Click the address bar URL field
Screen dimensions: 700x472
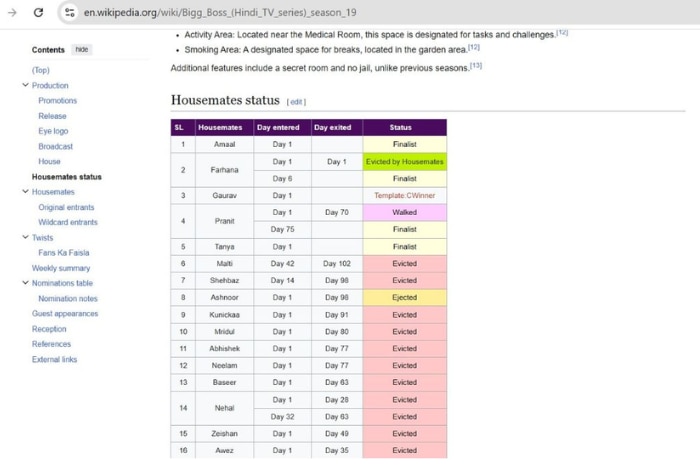pos(220,13)
